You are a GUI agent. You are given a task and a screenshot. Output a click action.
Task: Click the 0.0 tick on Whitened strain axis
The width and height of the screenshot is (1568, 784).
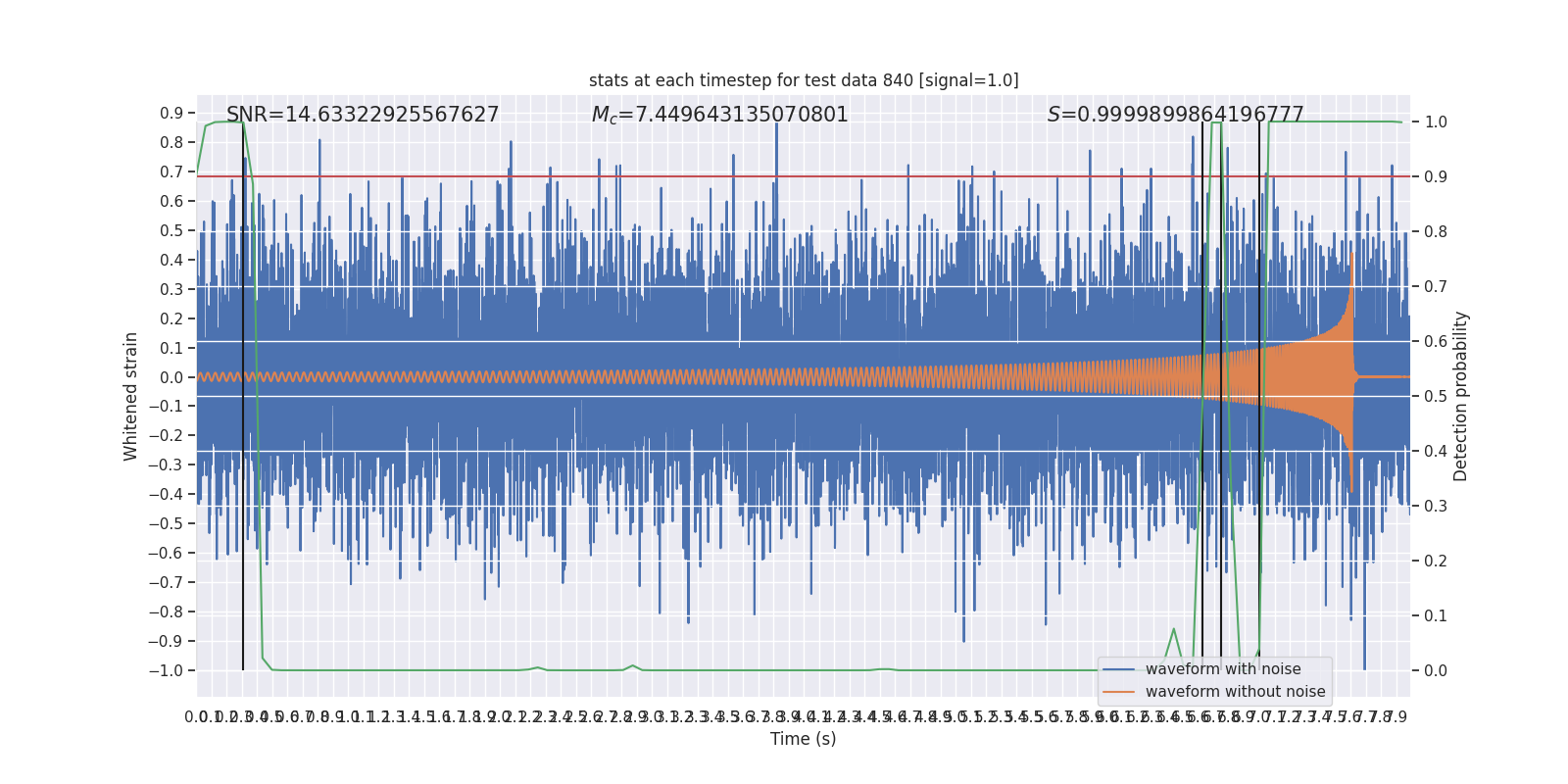tap(171, 377)
